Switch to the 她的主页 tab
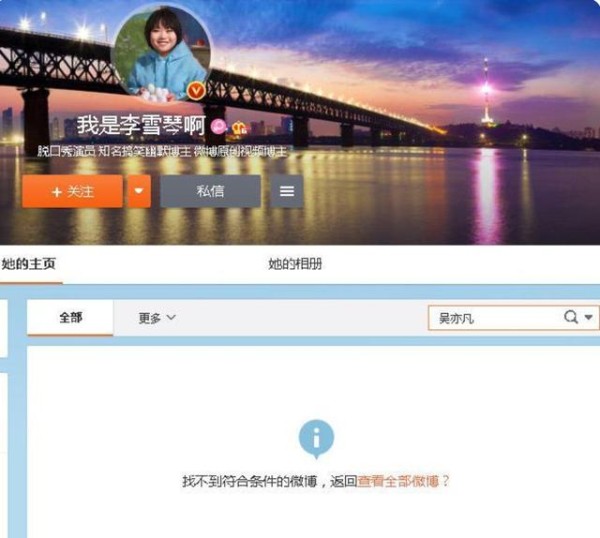This screenshot has width=600, height=538. (x=29, y=264)
